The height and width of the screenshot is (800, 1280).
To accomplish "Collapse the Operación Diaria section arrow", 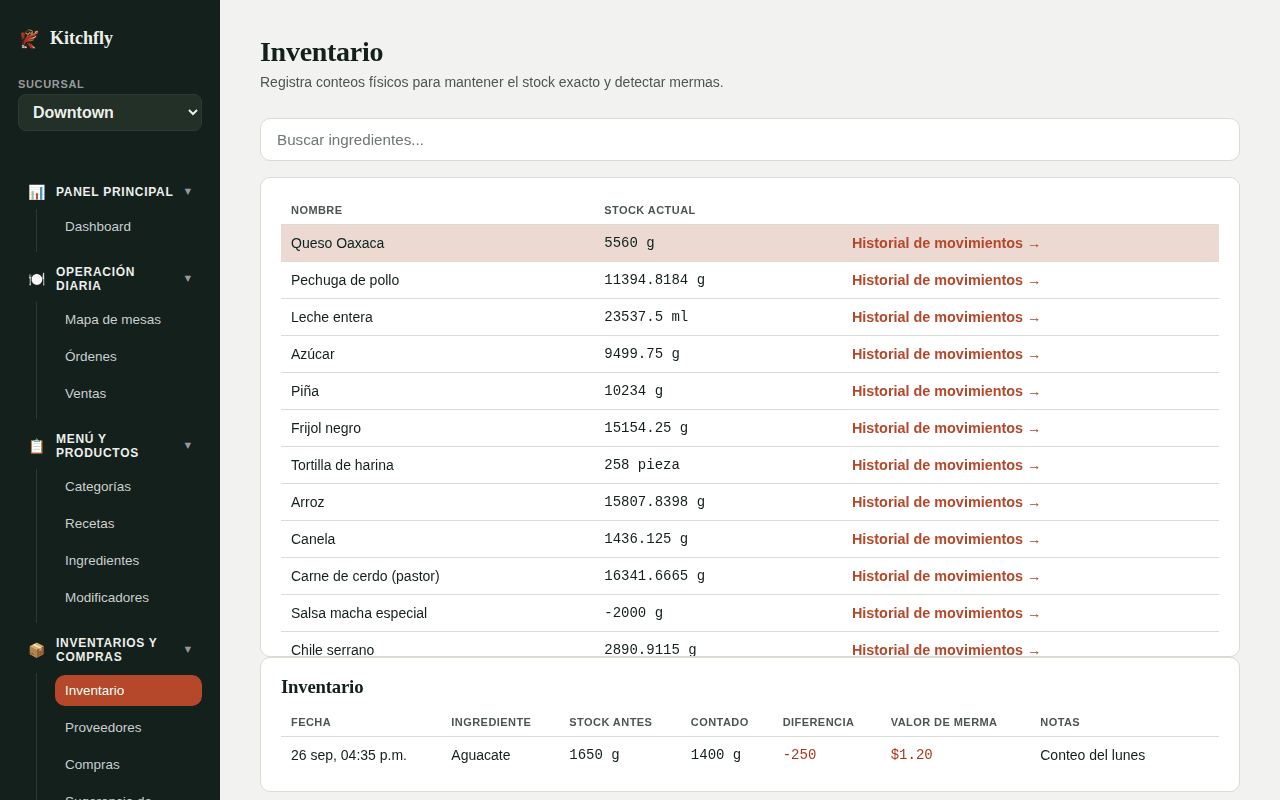I will point(188,278).
